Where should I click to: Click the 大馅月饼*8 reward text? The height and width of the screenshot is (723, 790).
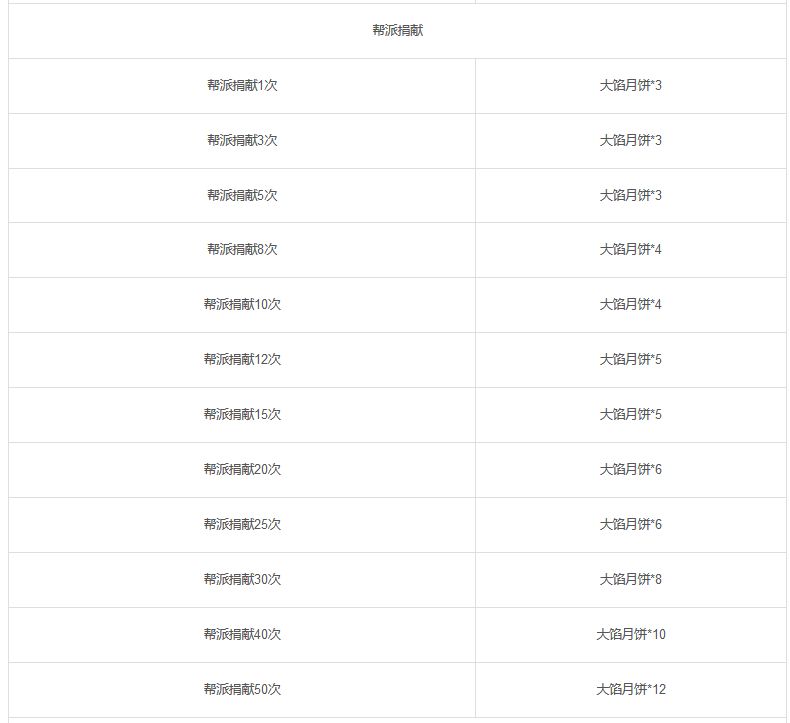coord(631,579)
